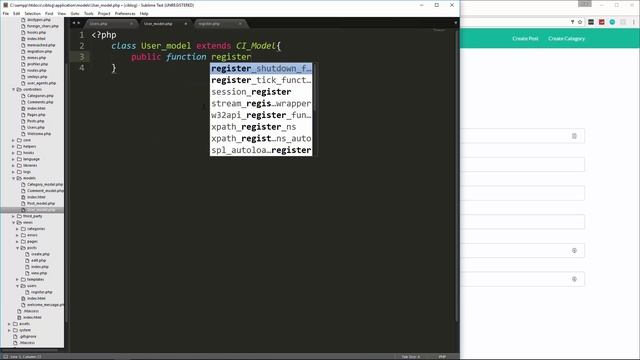Viewport: 640px width, 360px height.
Task: Click the tab scroll-left arrow
Action: point(74,23)
